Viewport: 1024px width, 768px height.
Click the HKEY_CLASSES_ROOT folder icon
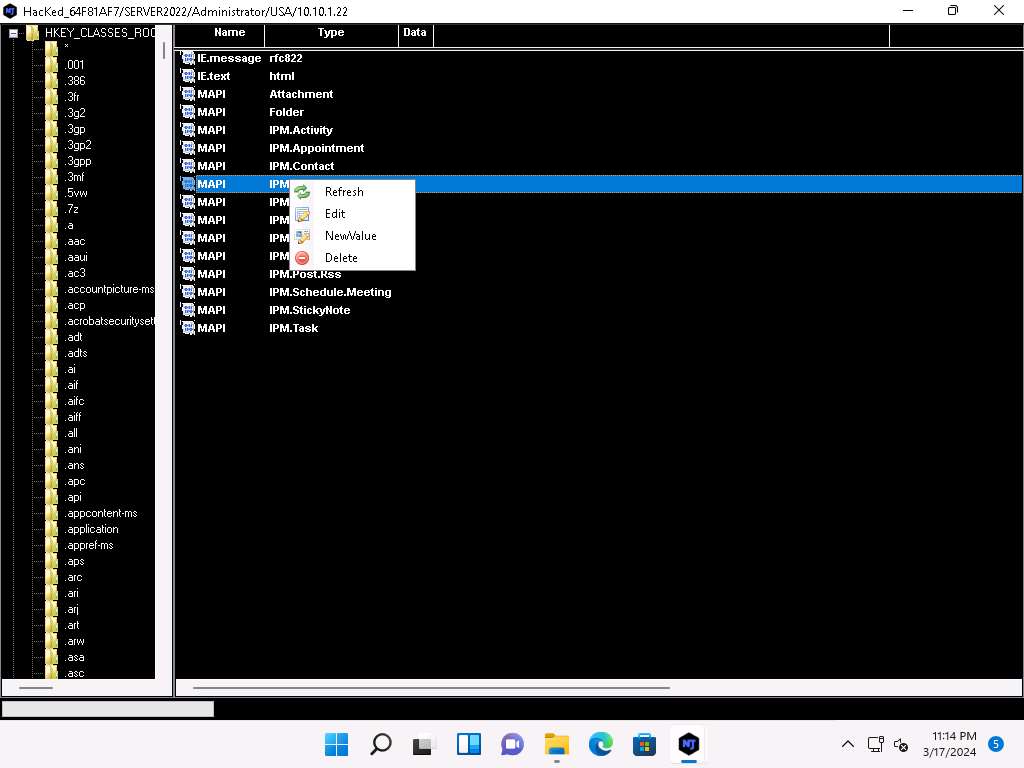[32, 33]
